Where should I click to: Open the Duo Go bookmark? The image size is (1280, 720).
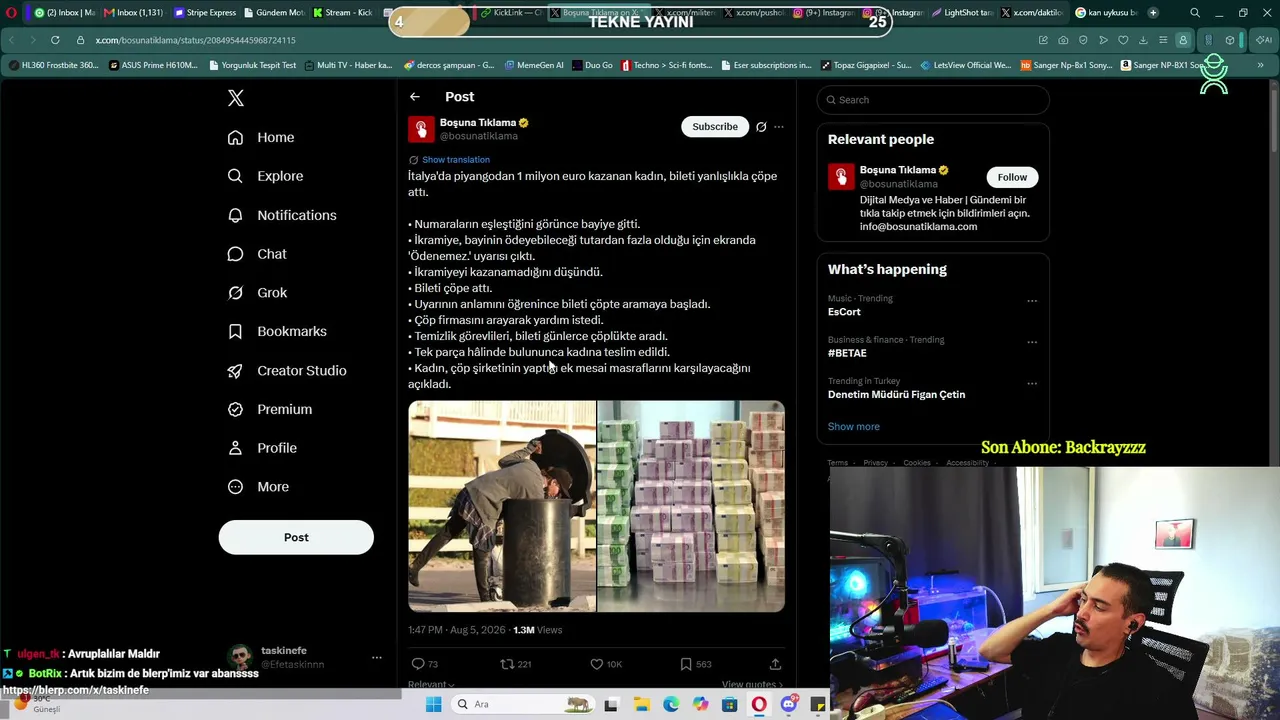[593, 65]
